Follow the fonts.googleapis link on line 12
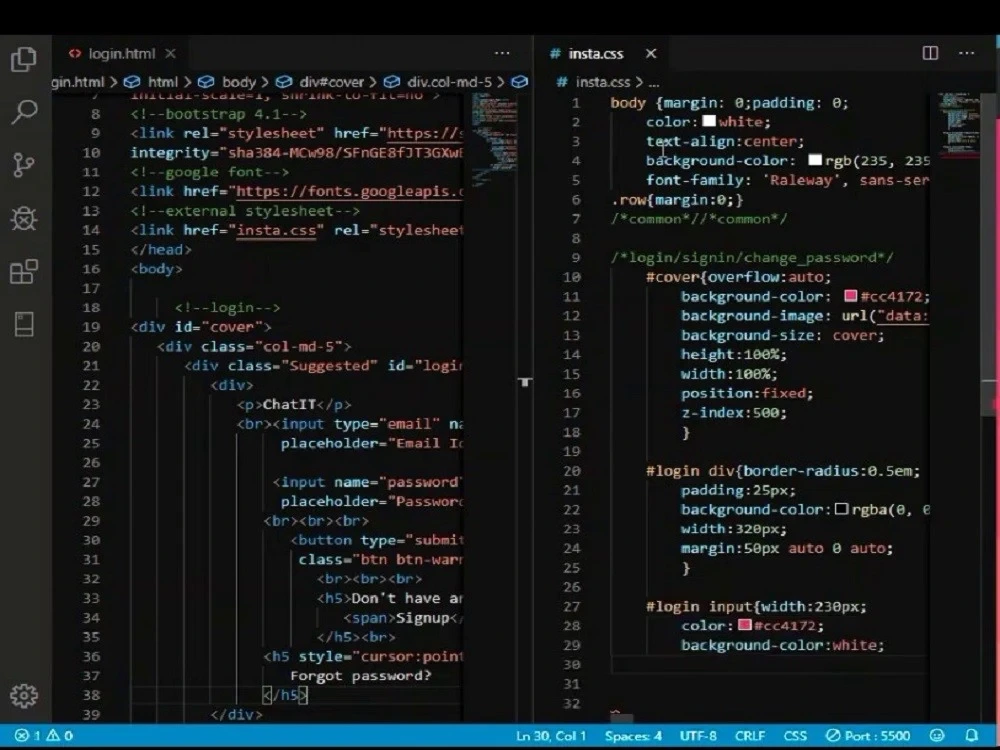 (x=349, y=191)
